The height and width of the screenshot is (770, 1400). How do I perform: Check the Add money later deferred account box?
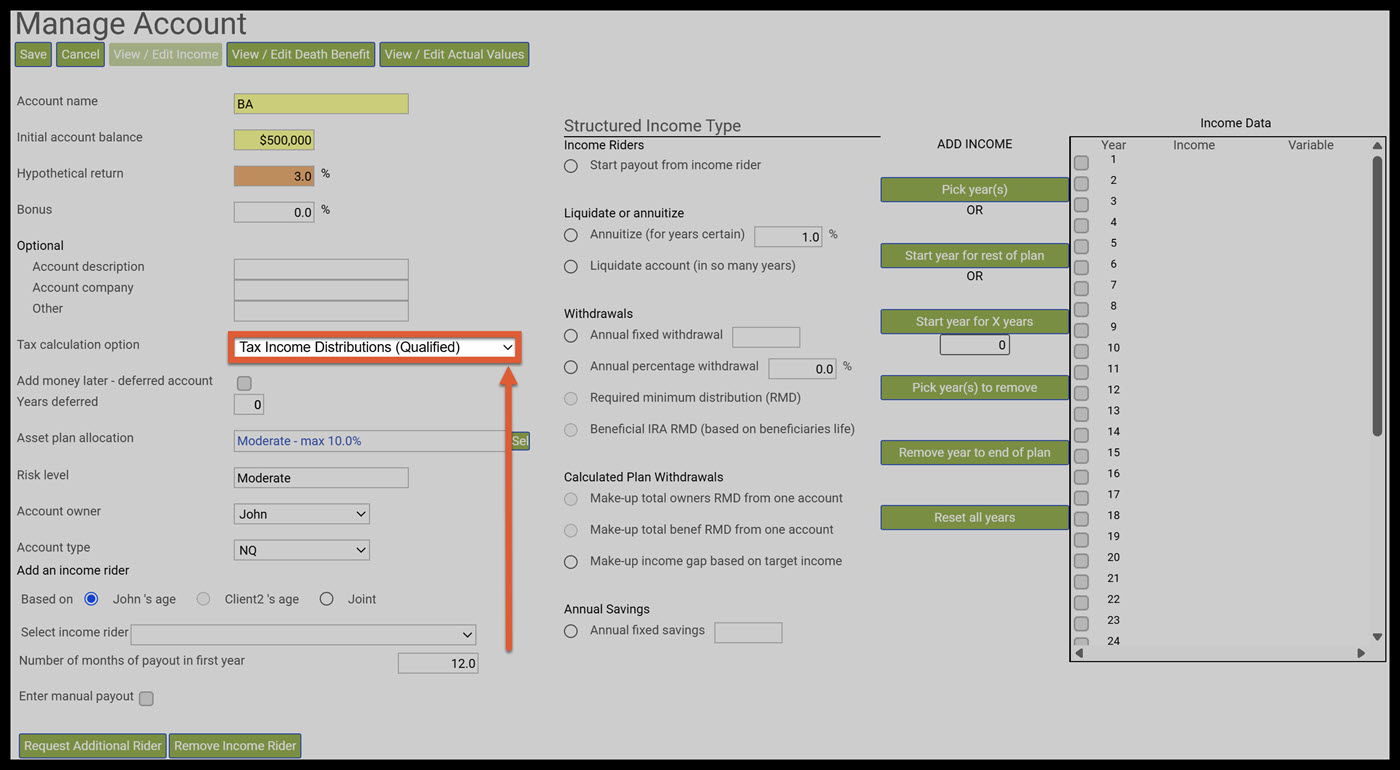pos(244,383)
